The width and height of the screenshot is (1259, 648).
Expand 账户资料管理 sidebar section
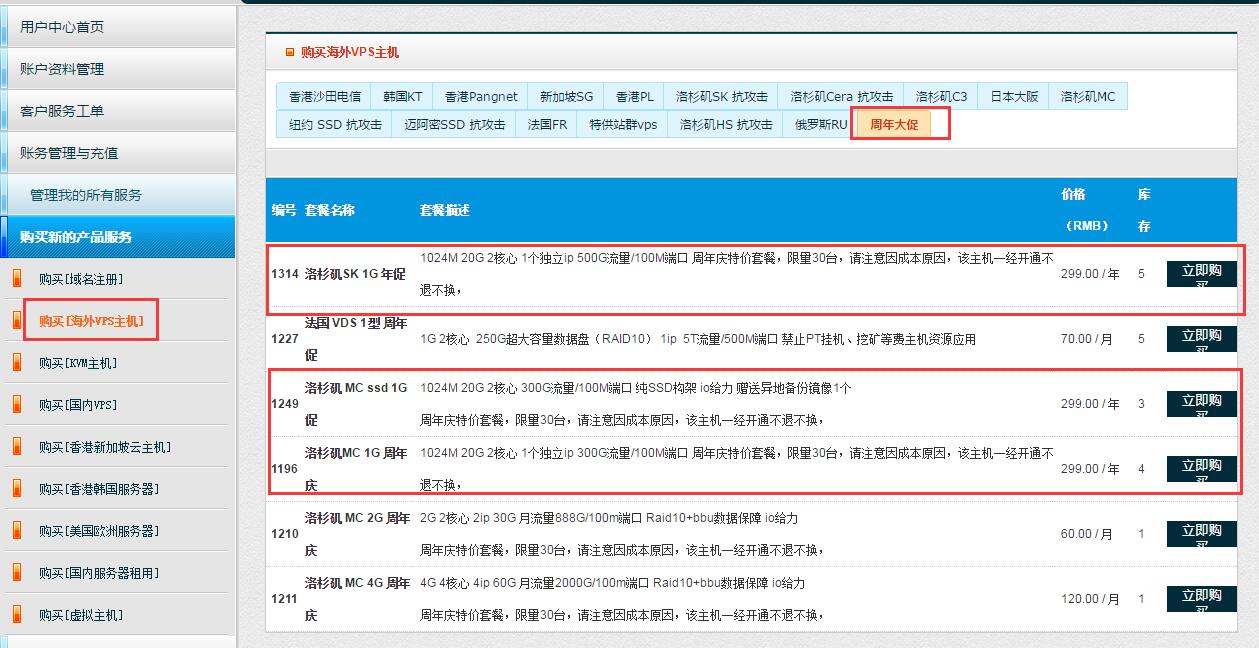(x=62, y=69)
